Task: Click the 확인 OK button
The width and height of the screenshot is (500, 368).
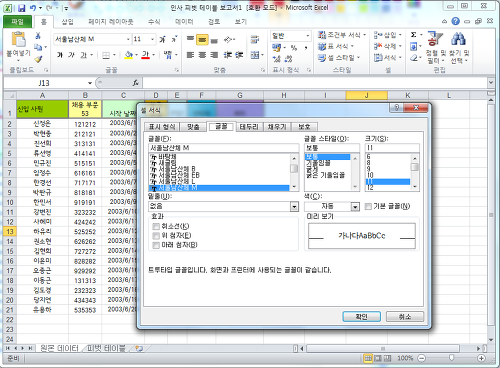Action: point(361,316)
